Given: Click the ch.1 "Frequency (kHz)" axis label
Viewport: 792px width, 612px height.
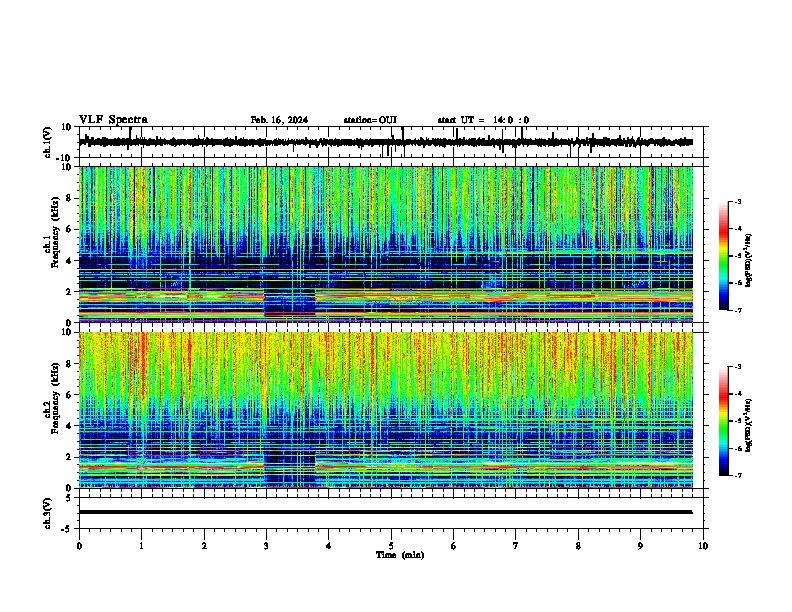Looking at the screenshot, I should pos(55,232).
